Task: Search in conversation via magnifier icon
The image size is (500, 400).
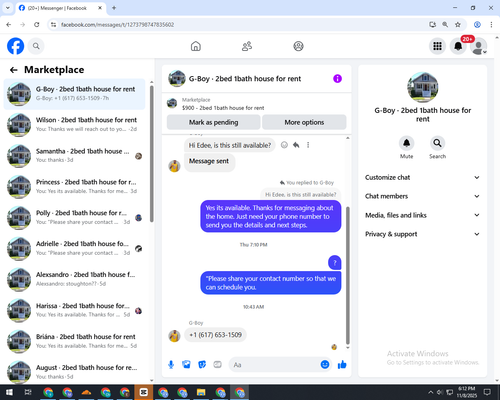Action: tap(437, 143)
